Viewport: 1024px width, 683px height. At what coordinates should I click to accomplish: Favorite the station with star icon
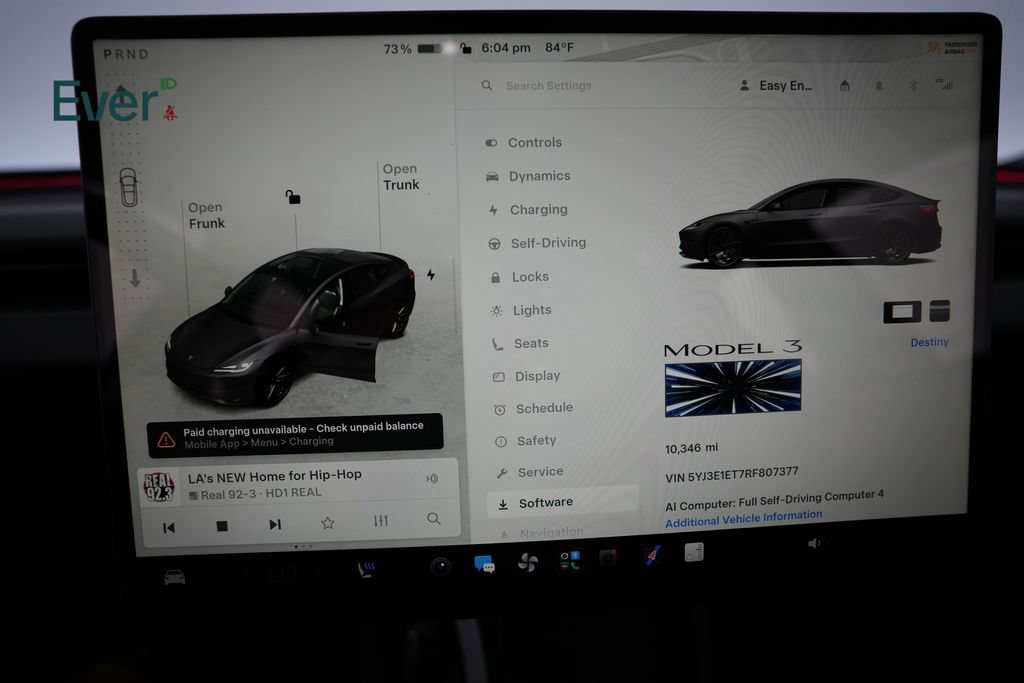328,523
